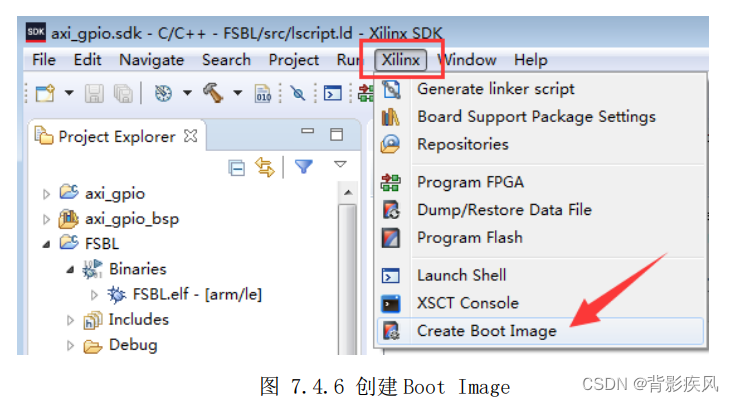
Task: Select Create Boot Image menu entry
Action: click(x=541, y=331)
